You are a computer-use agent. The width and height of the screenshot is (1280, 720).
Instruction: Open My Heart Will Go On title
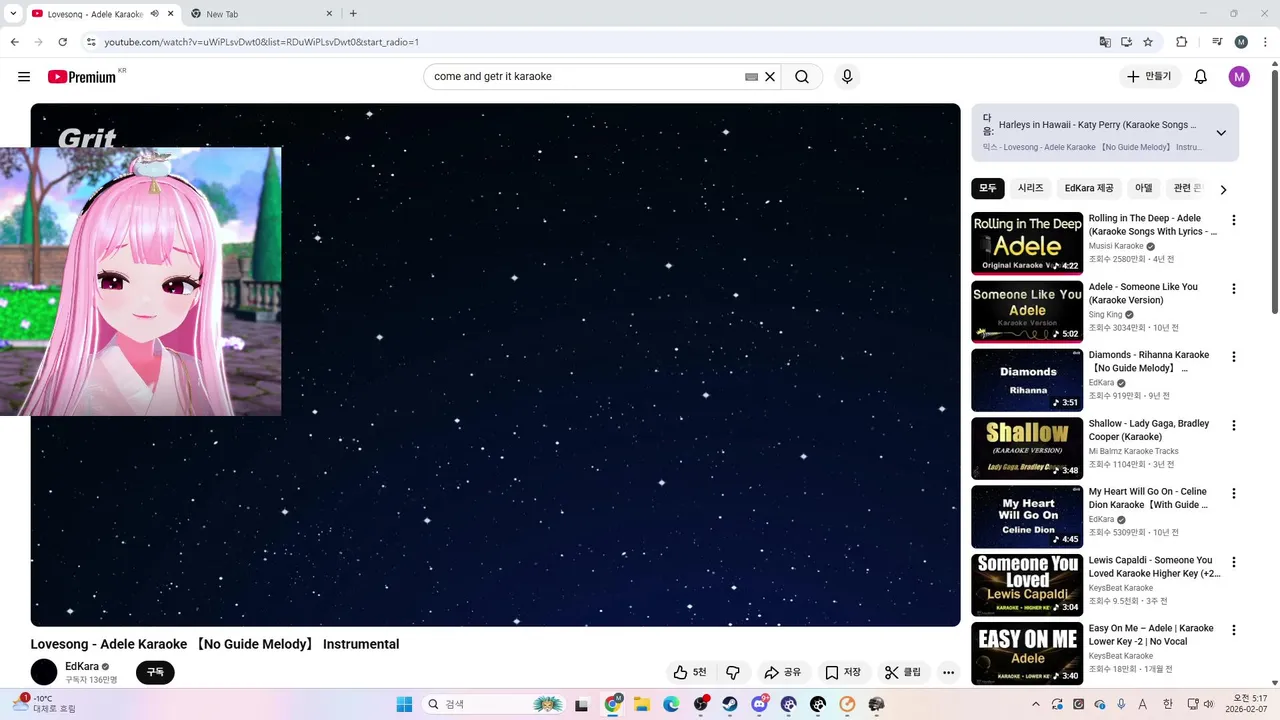[x=1150, y=498]
